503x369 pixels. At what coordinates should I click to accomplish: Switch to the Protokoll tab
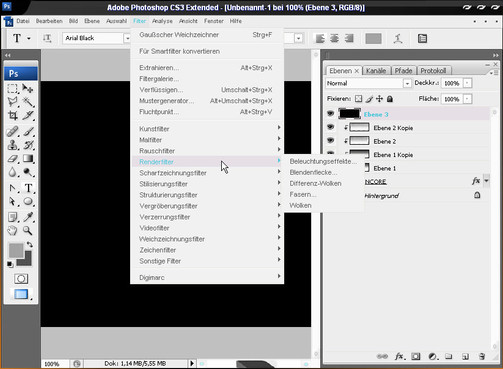433,71
